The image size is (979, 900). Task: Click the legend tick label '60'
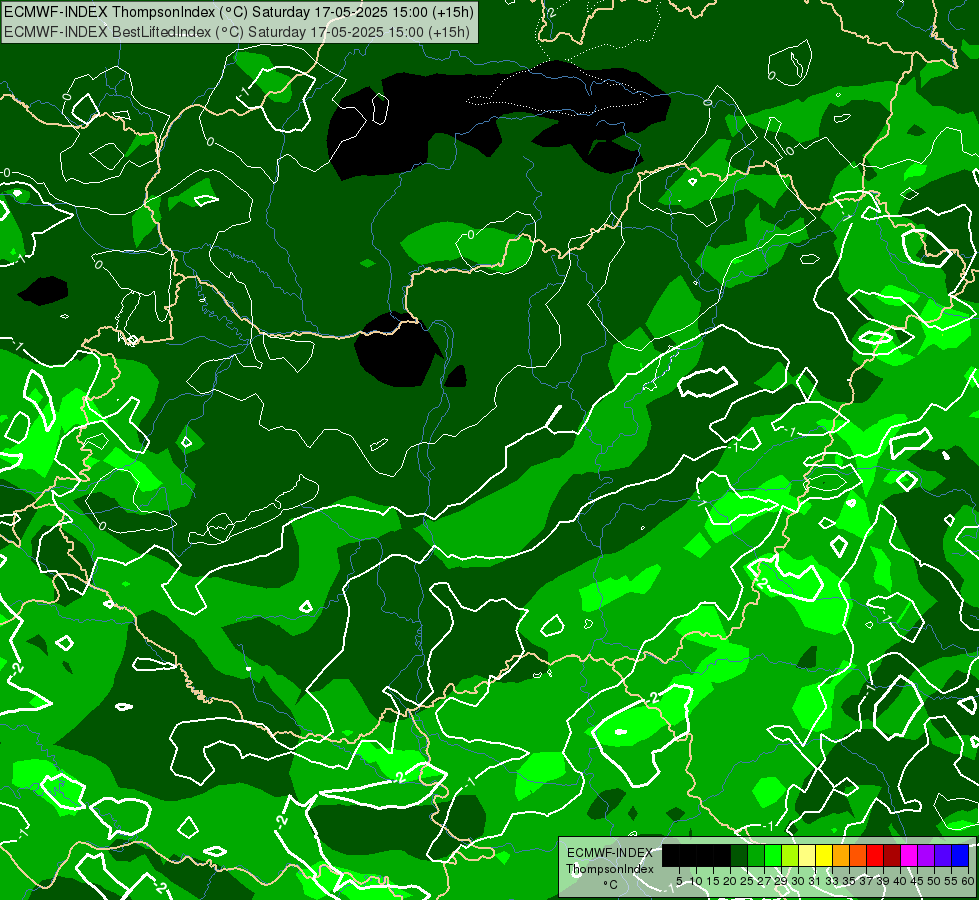[968, 881]
